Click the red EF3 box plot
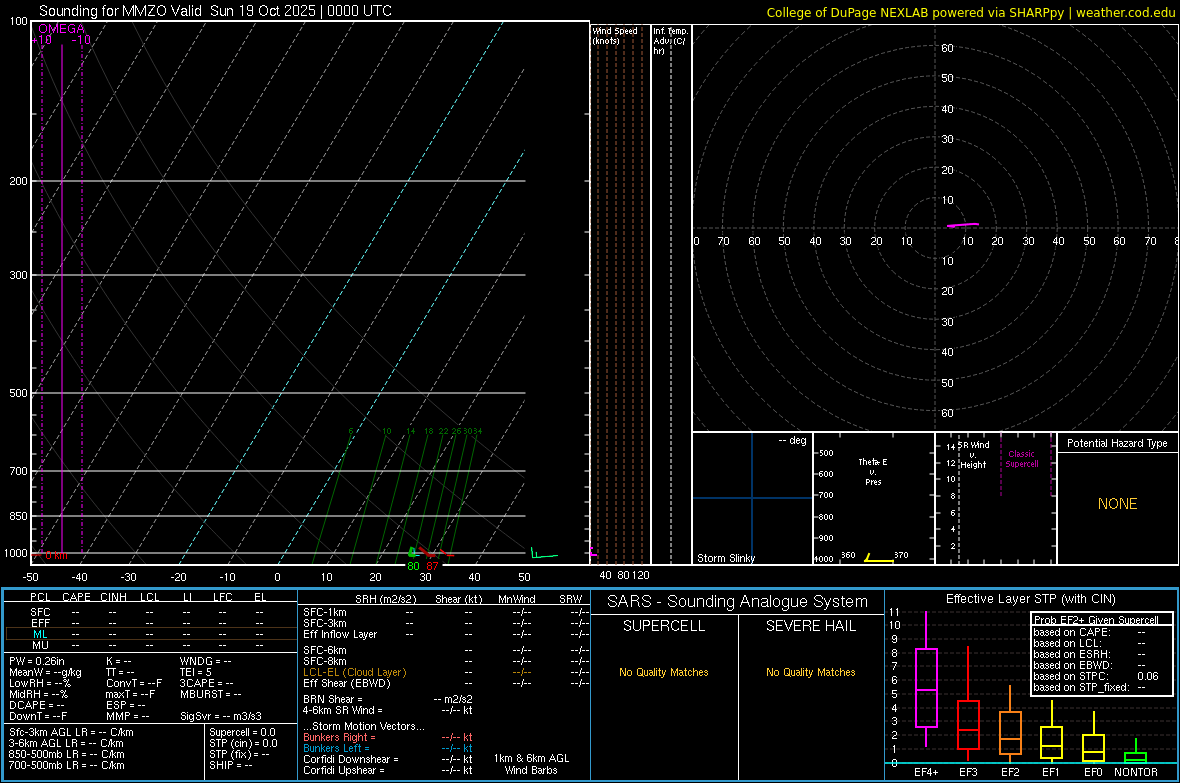1180x783 pixels. coord(968,724)
